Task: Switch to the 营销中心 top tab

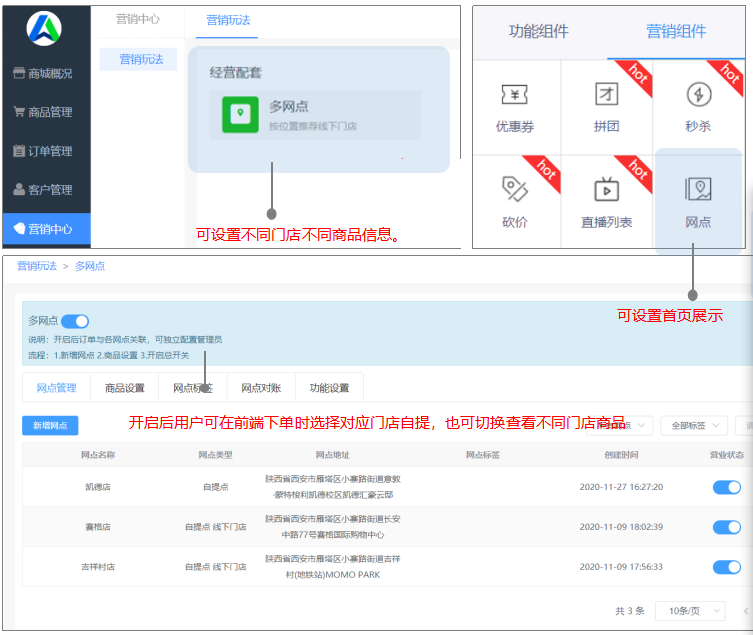Action: (x=137, y=19)
